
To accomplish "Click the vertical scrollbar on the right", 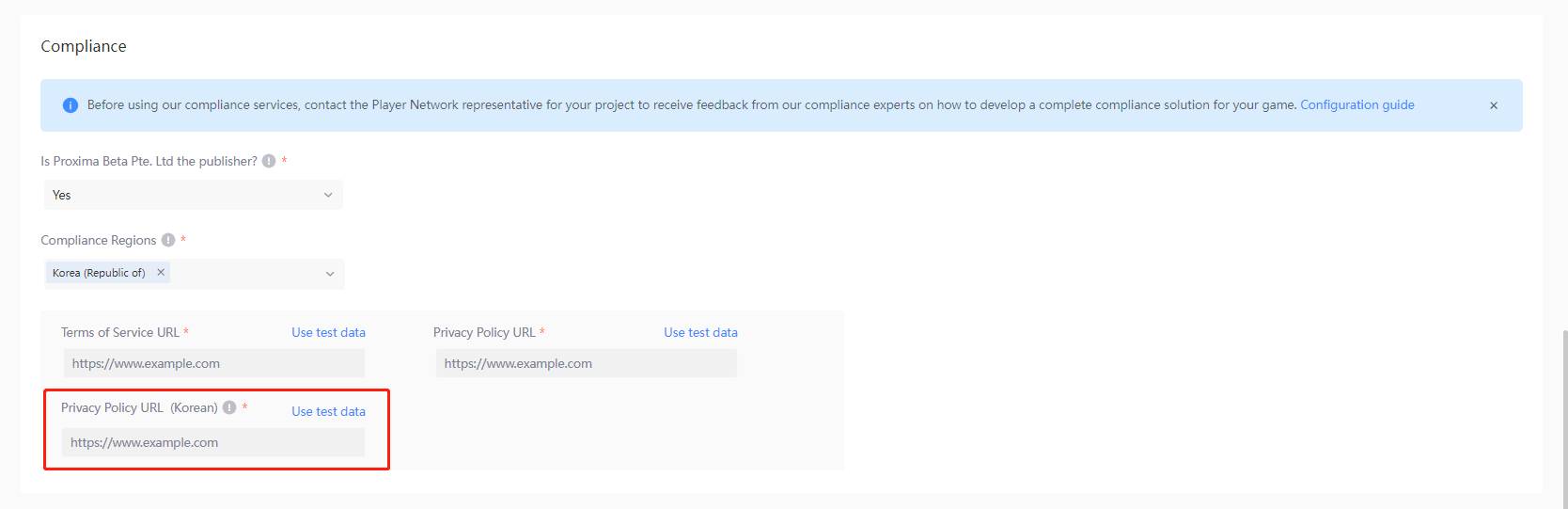I will [1563, 414].
